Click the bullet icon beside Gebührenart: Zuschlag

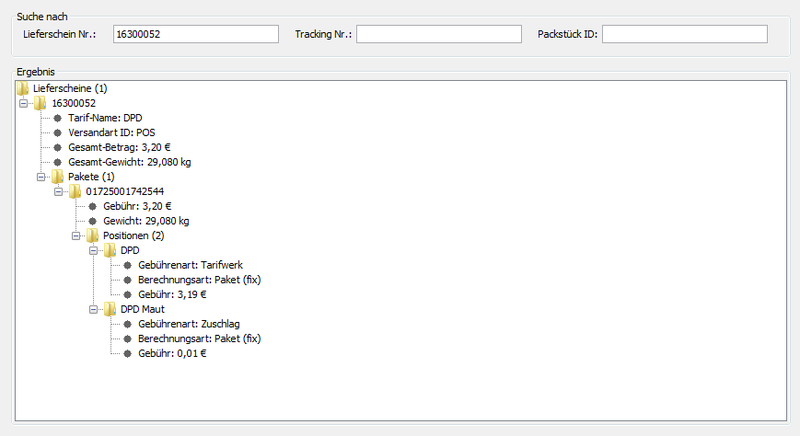(x=127, y=324)
